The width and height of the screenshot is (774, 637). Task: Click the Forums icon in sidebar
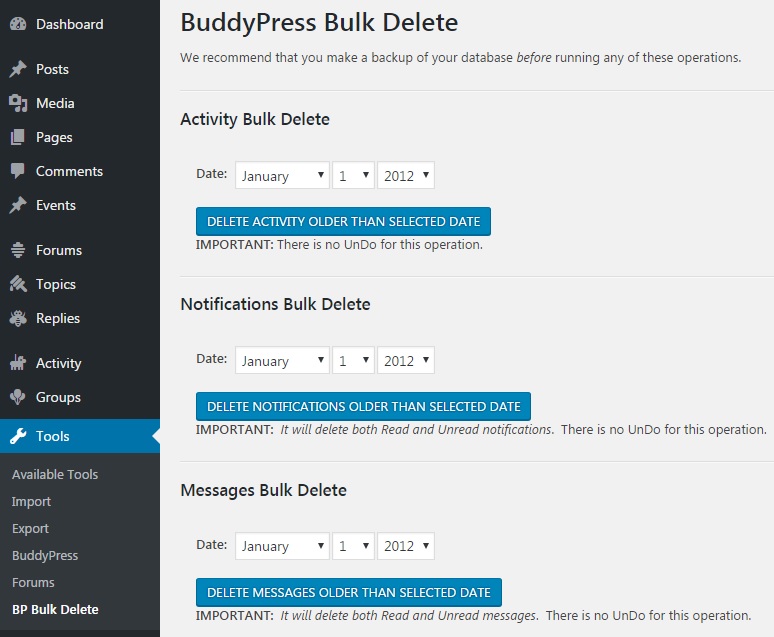pos(17,250)
